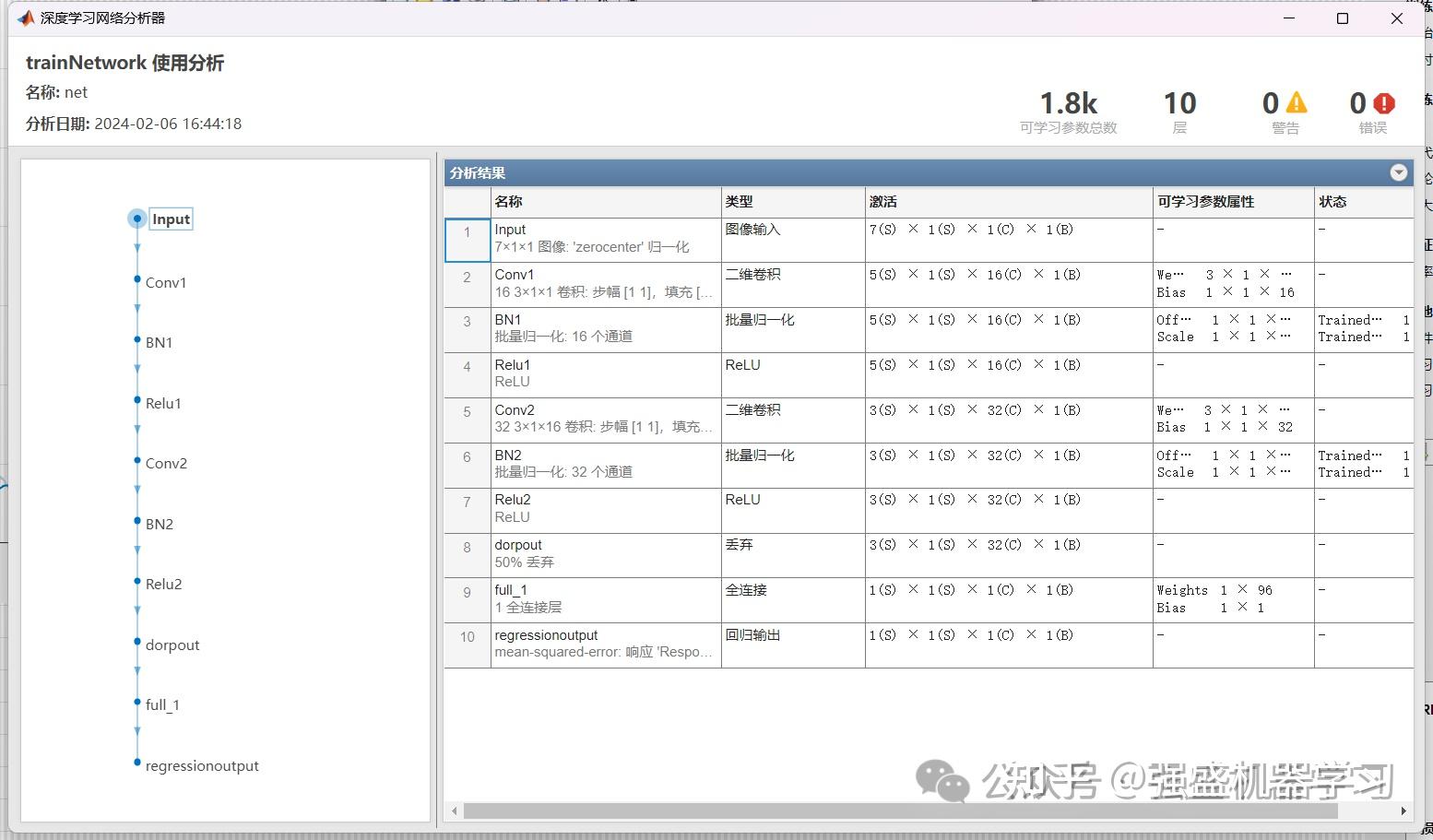Select the full_1 row in the results table

pyautogui.click(x=929, y=600)
